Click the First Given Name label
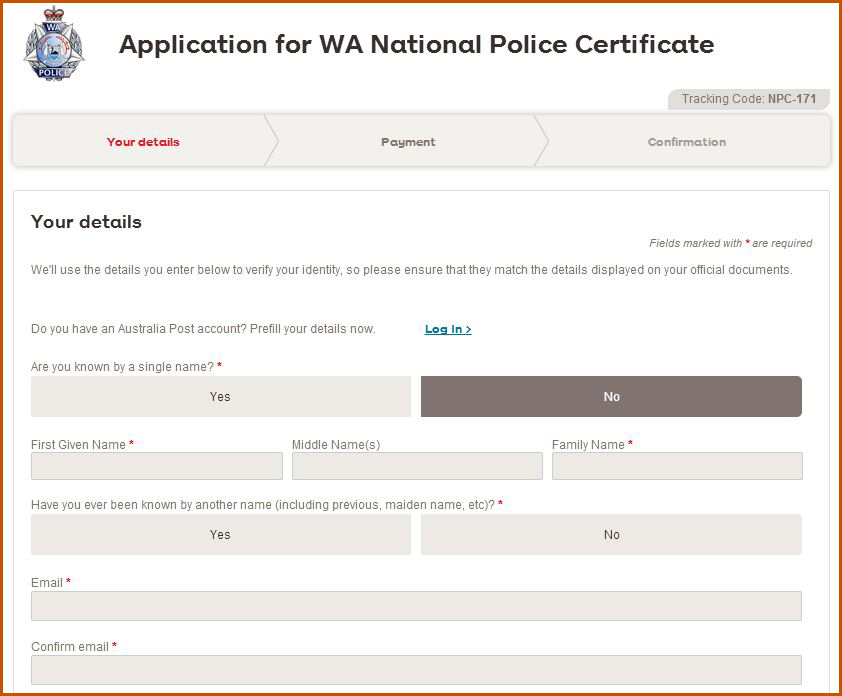Viewport: 842px width, 696px height. 82,445
